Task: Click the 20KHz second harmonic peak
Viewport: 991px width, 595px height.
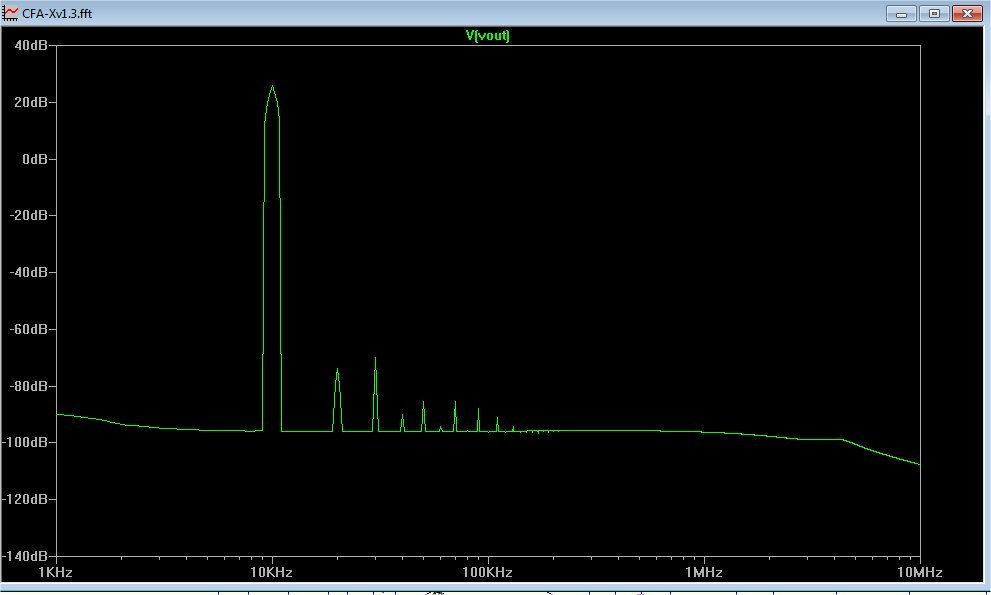Action: coord(337,370)
